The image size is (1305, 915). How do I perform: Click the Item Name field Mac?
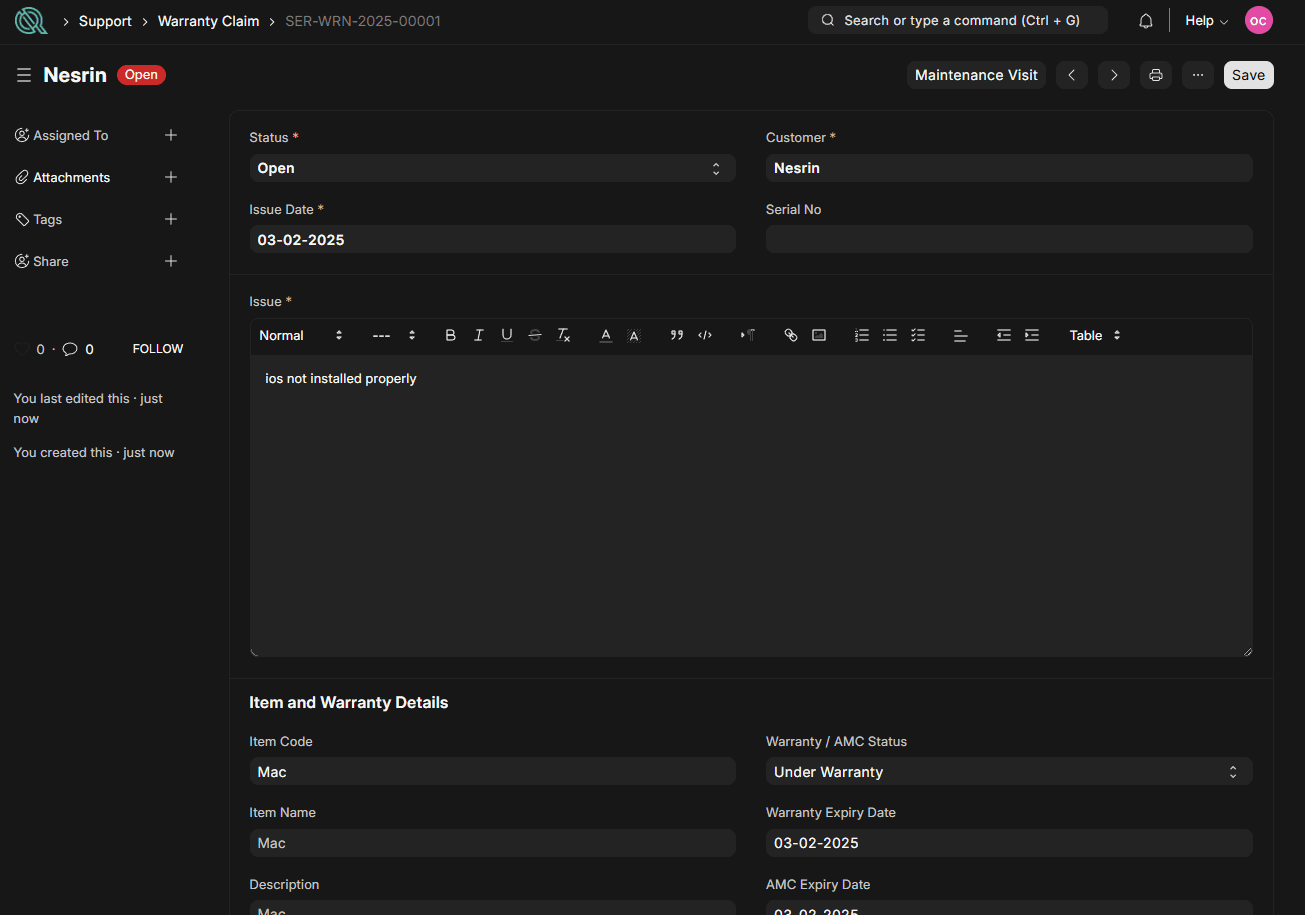(x=492, y=843)
